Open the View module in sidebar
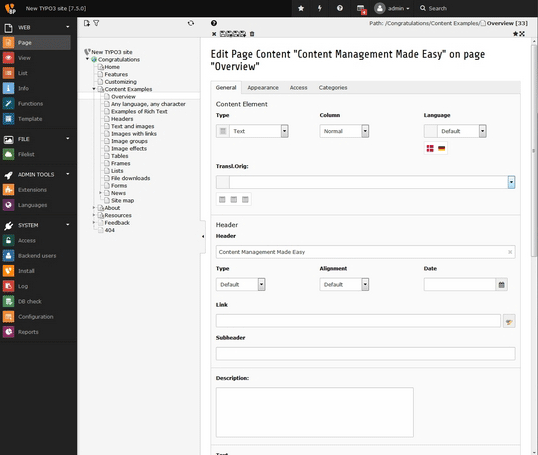Viewport: 538px width, 455px height. pos(24,58)
